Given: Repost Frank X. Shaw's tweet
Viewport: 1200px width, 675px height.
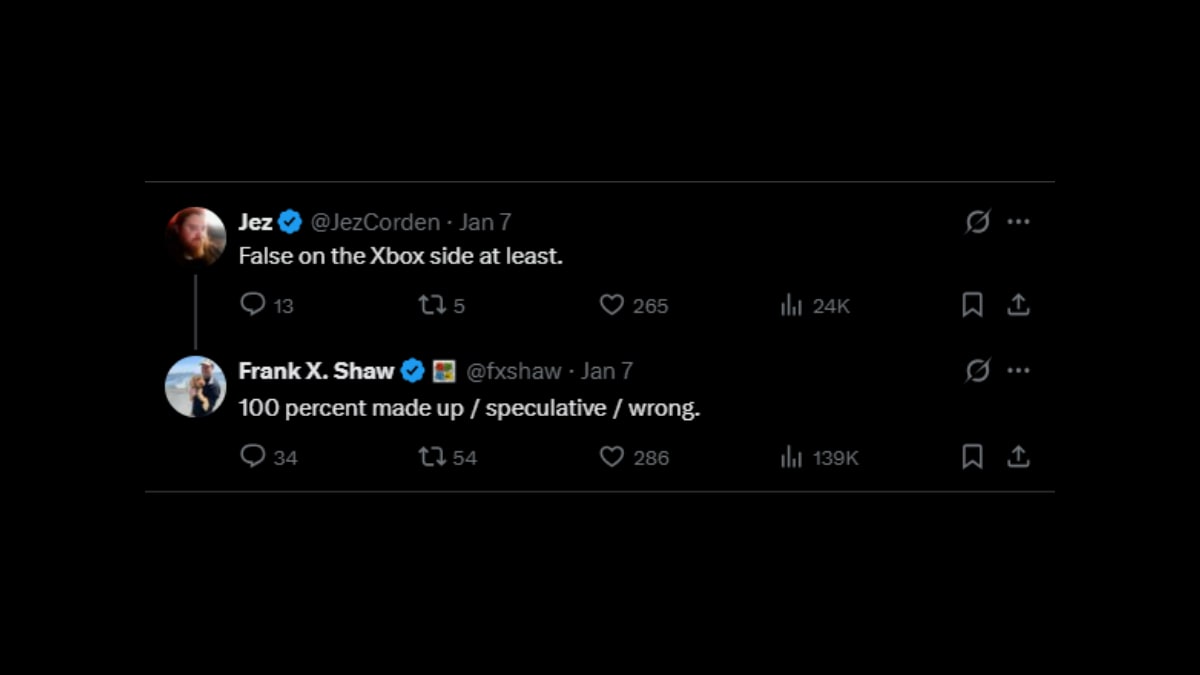Looking at the screenshot, I should [x=432, y=457].
